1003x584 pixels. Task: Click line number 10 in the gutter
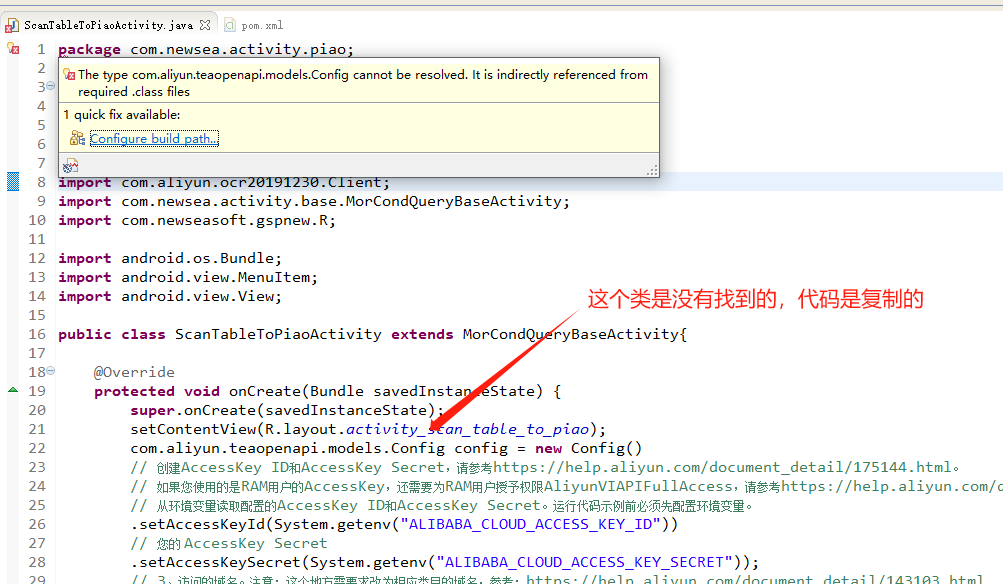[37, 221]
